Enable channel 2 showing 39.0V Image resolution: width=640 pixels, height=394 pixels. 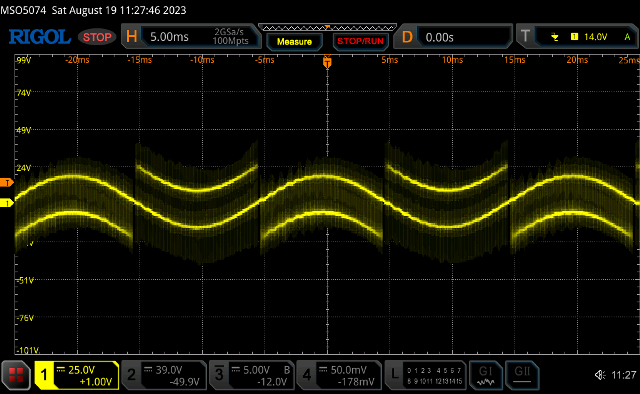164,375
